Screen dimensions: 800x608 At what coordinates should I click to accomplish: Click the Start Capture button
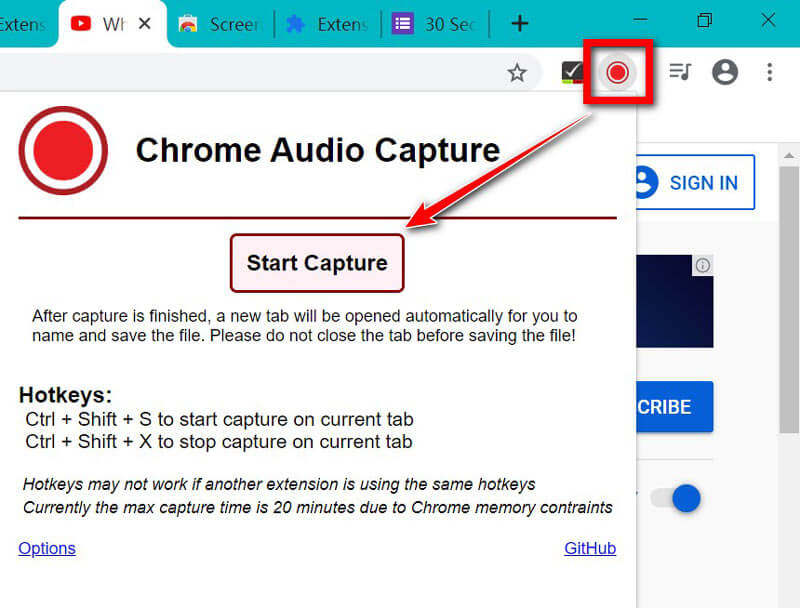[317, 263]
